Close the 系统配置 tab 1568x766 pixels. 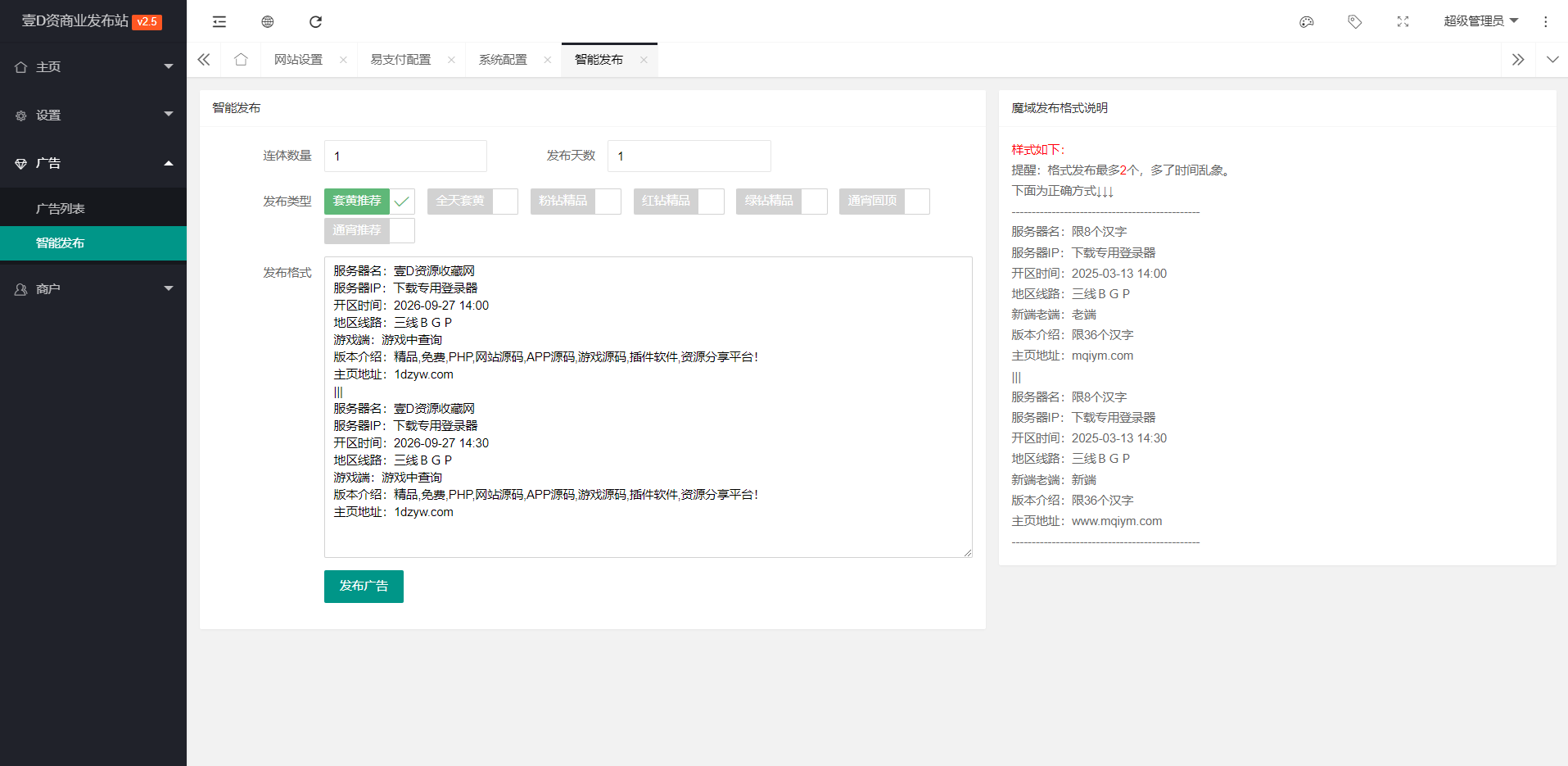tap(548, 60)
